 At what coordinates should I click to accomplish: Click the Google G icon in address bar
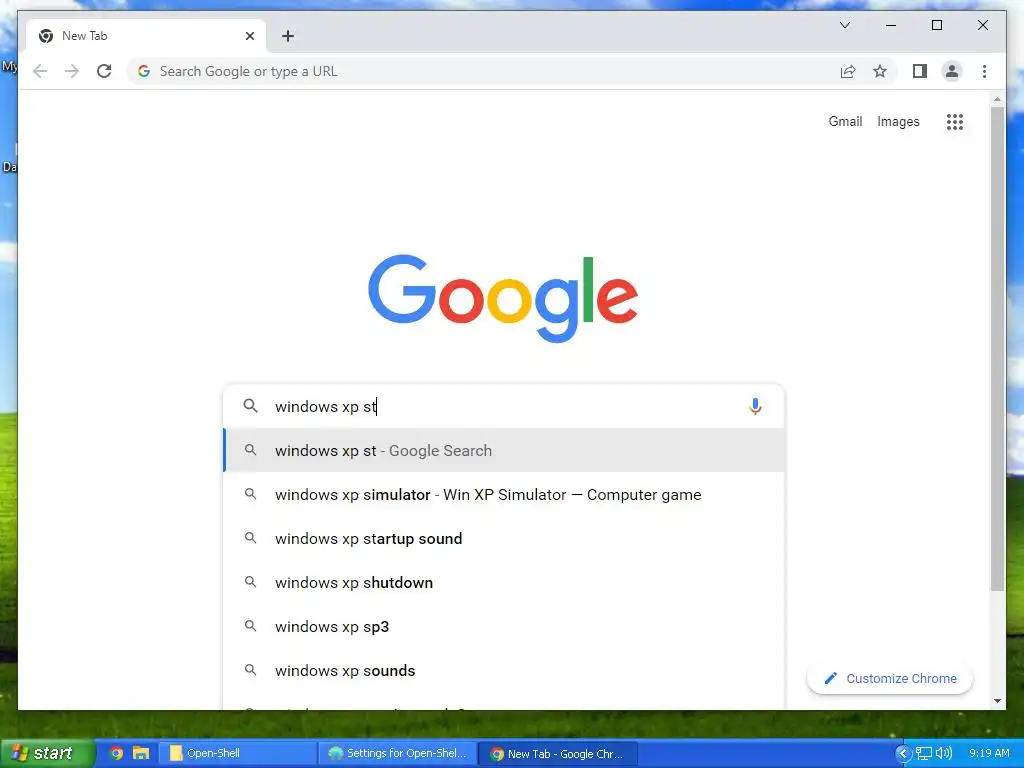point(144,71)
